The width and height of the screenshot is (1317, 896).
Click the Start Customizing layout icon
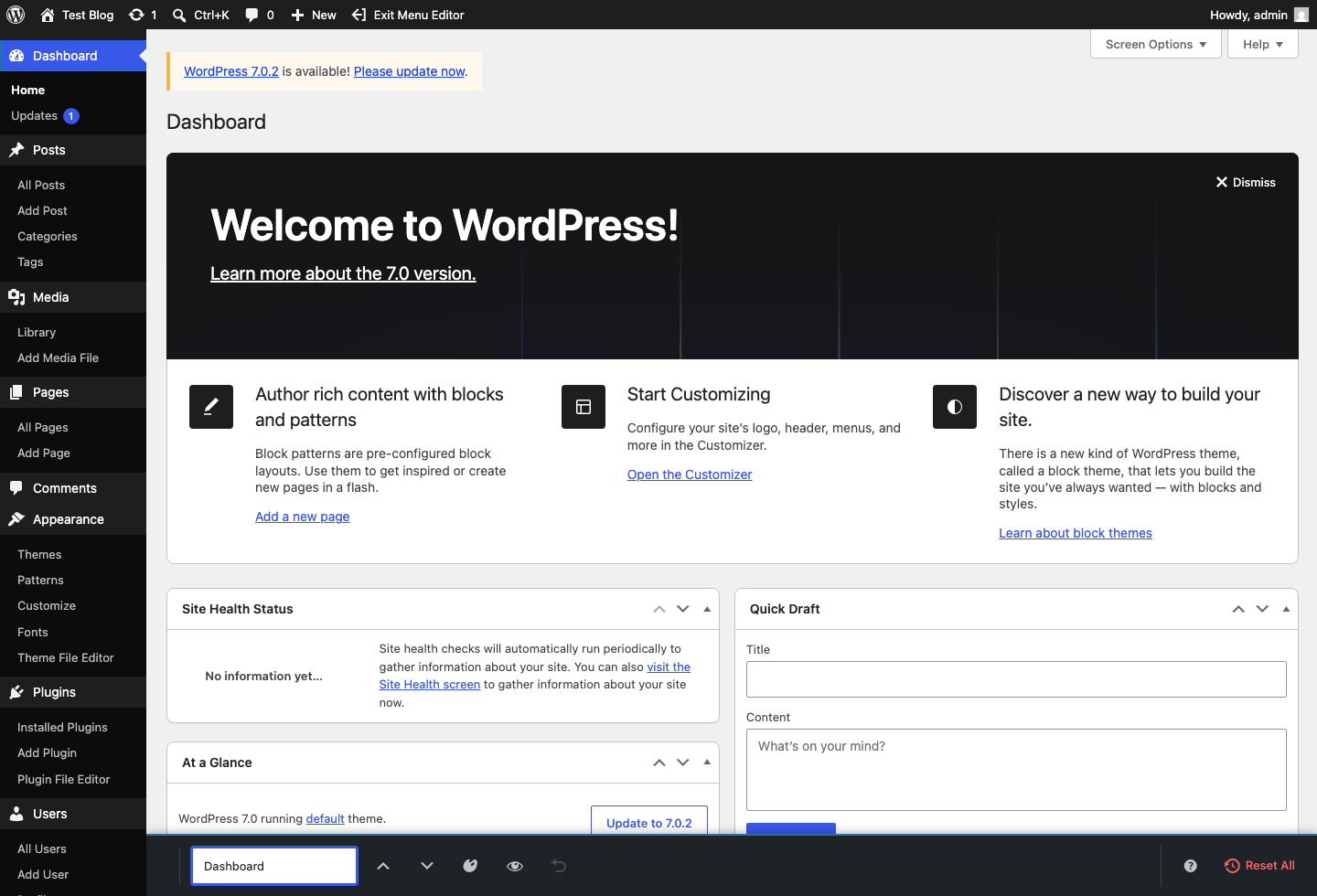[584, 407]
